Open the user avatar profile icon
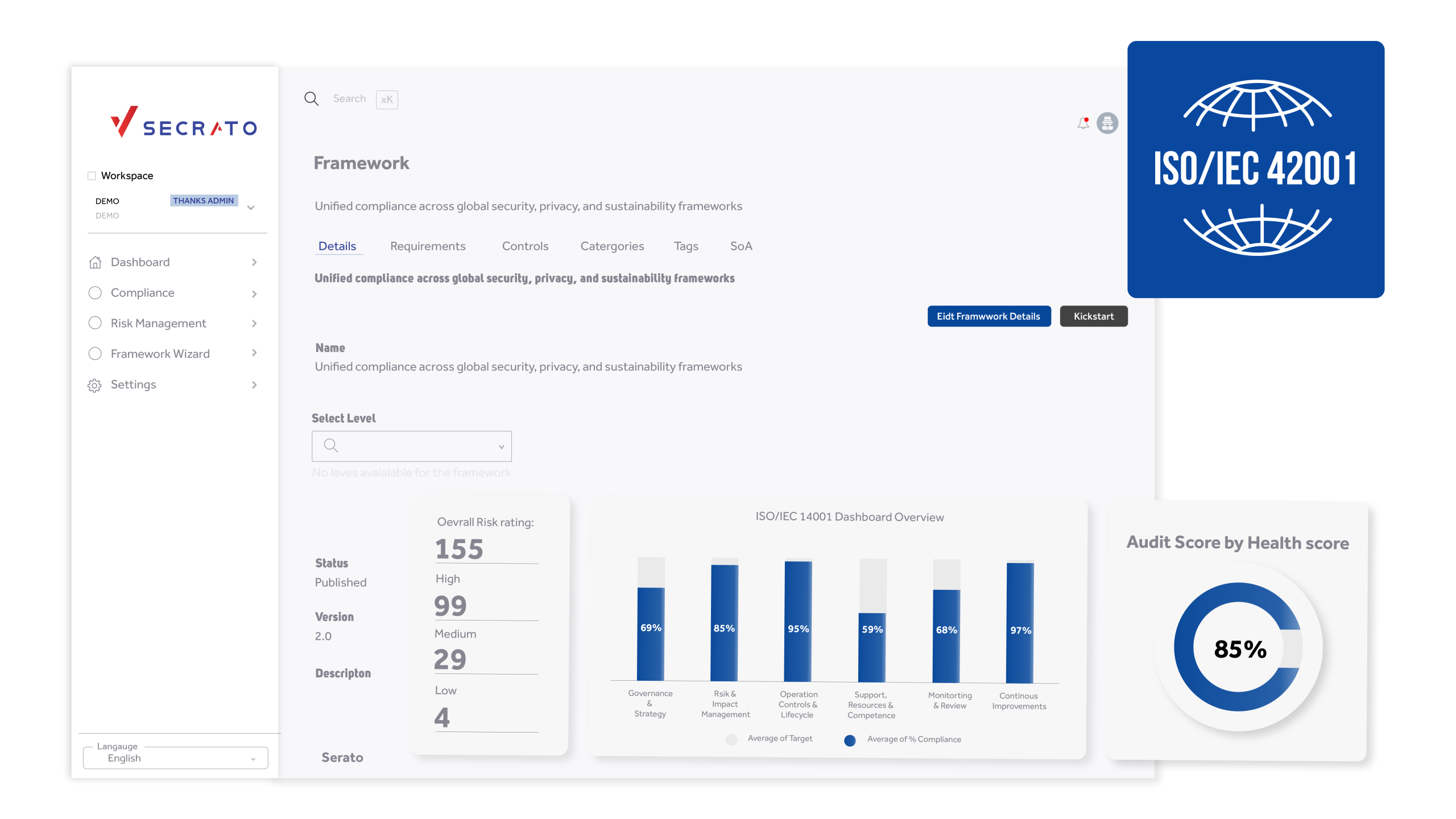1456x819 pixels. [1107, 123]
